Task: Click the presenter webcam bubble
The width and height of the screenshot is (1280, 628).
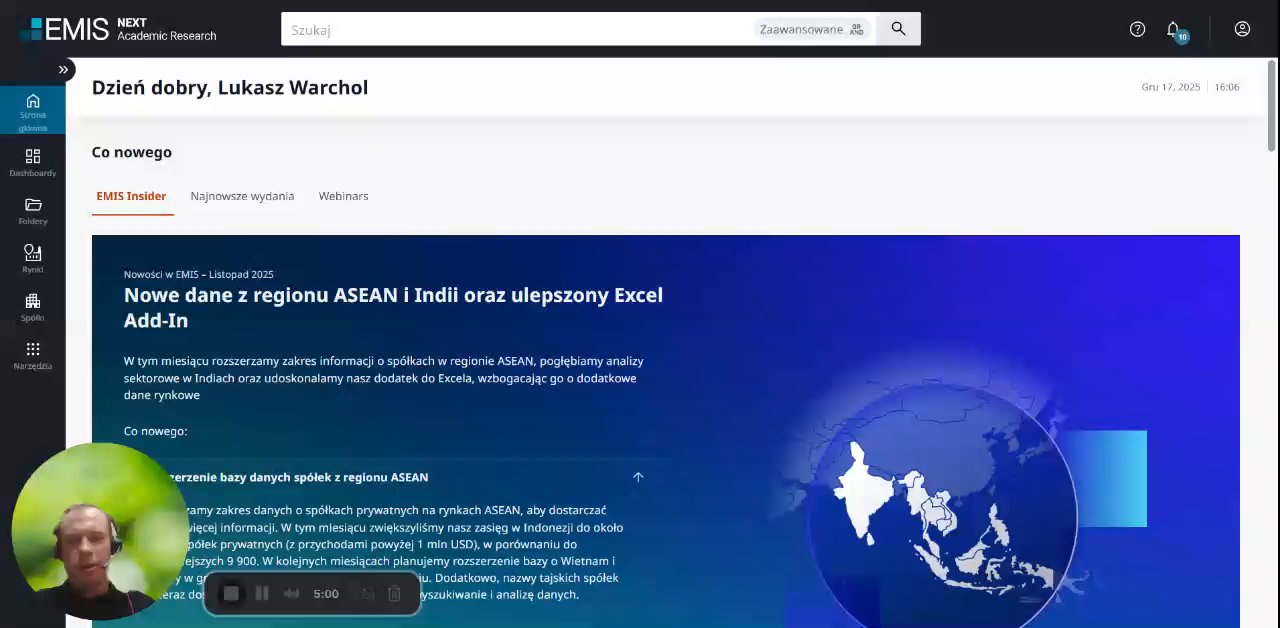Action: (99, 531)
